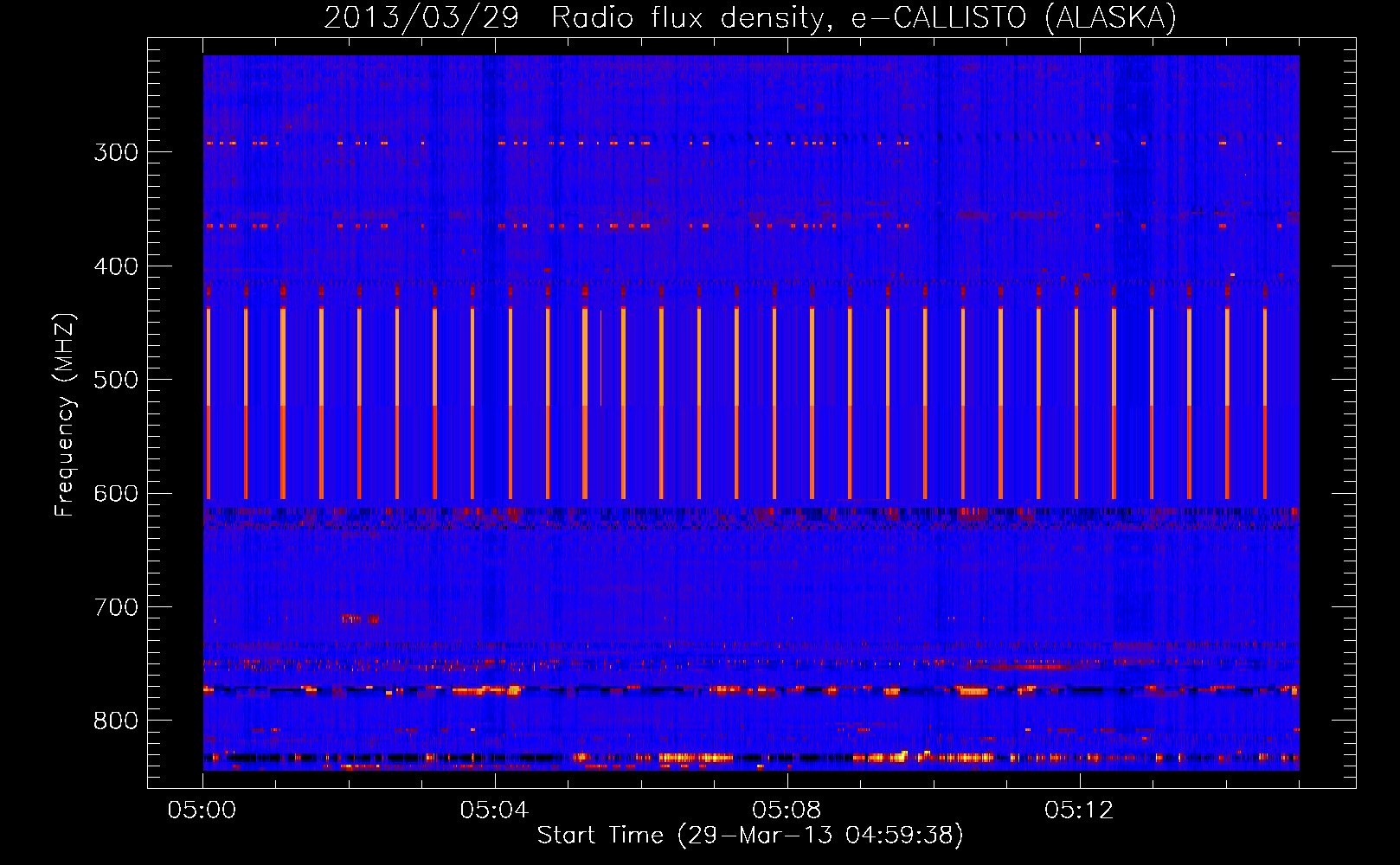This screenshot has width=1400, height=865.
Task: Click the 05:04 time axis label
Action: pos(494,811)
